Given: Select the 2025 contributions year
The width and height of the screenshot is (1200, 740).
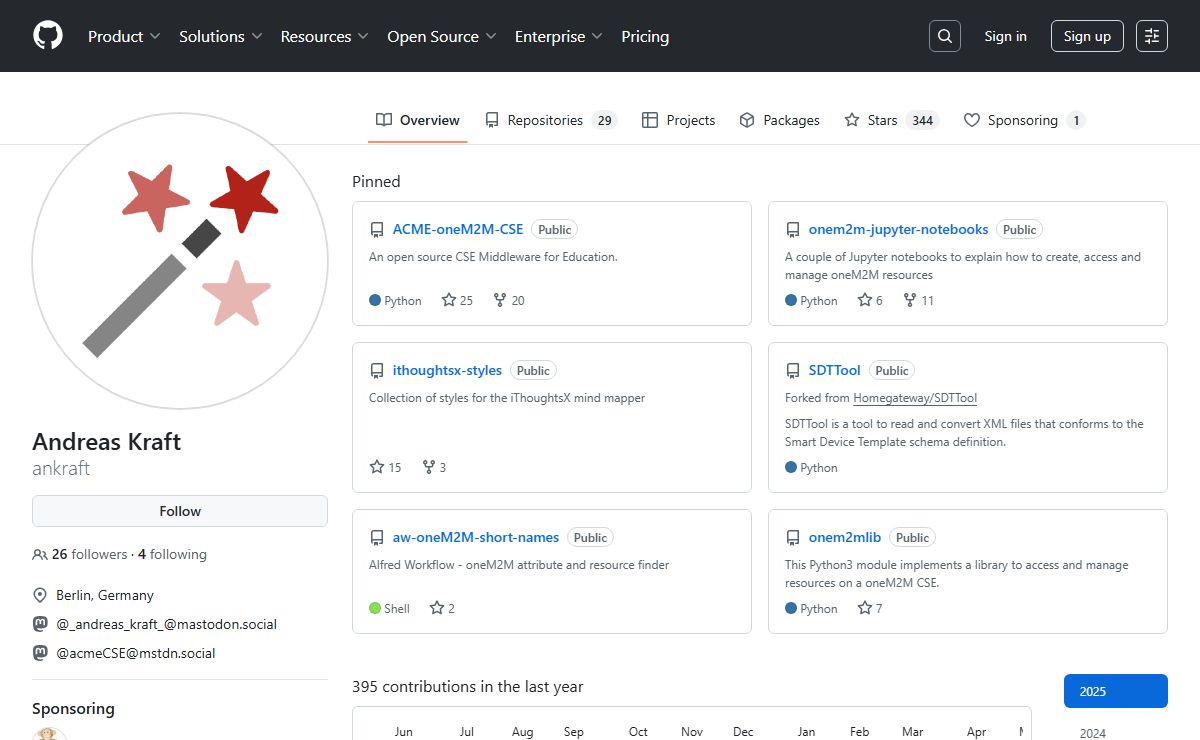Looking at the screenshot, I should (x=1116, y=691).
